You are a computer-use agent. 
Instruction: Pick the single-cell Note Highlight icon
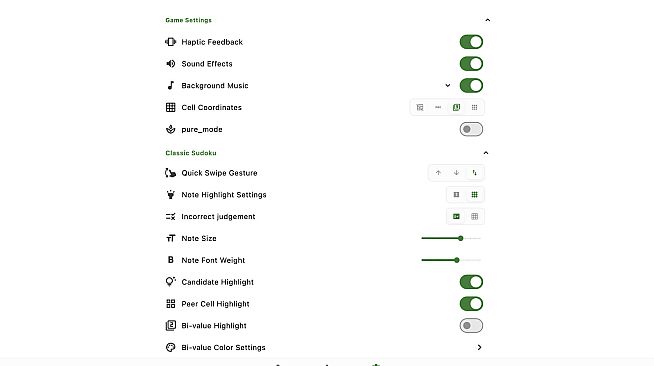456,195
